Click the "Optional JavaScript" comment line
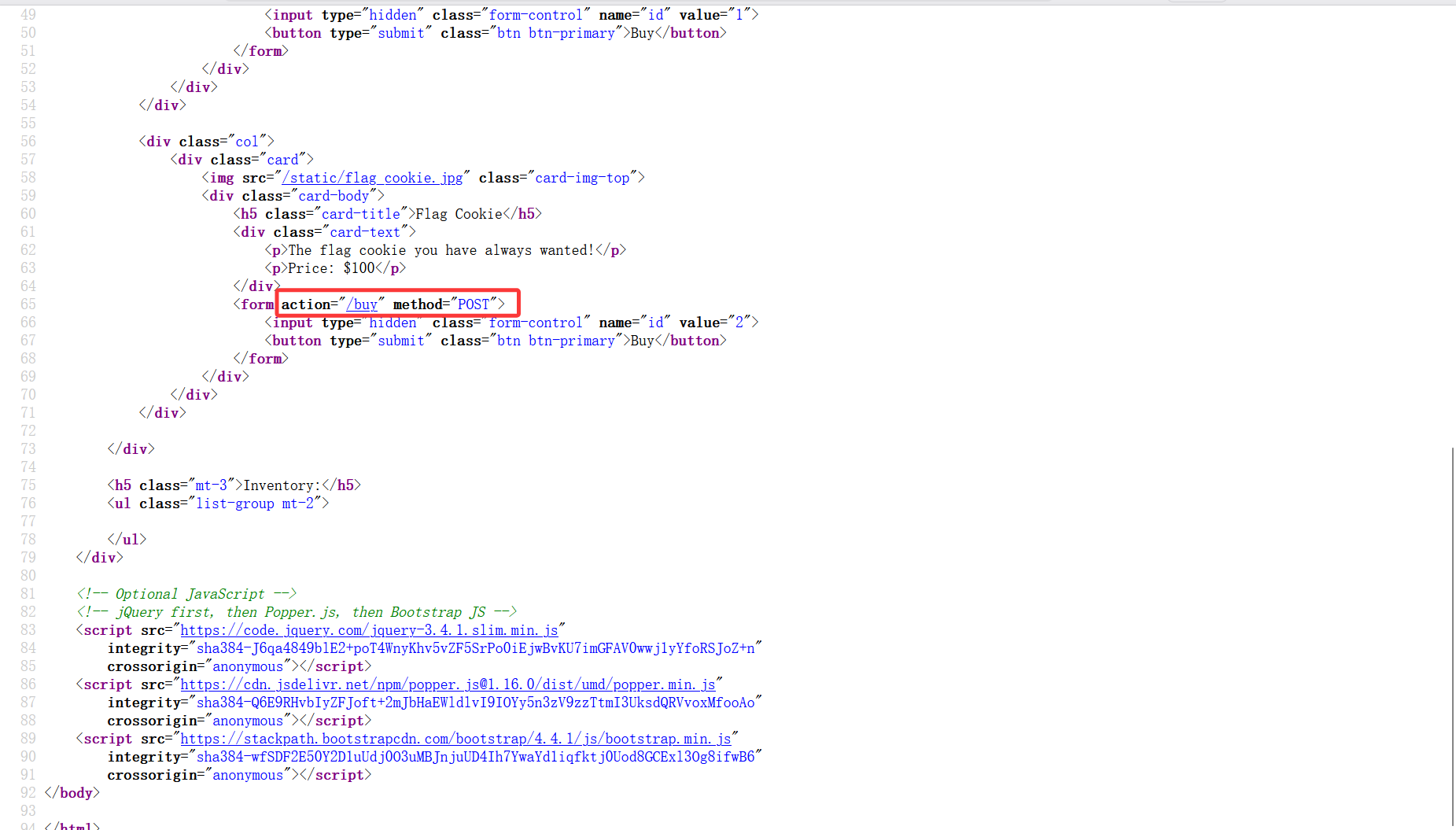1456x830 pixels. coord(186,594)
